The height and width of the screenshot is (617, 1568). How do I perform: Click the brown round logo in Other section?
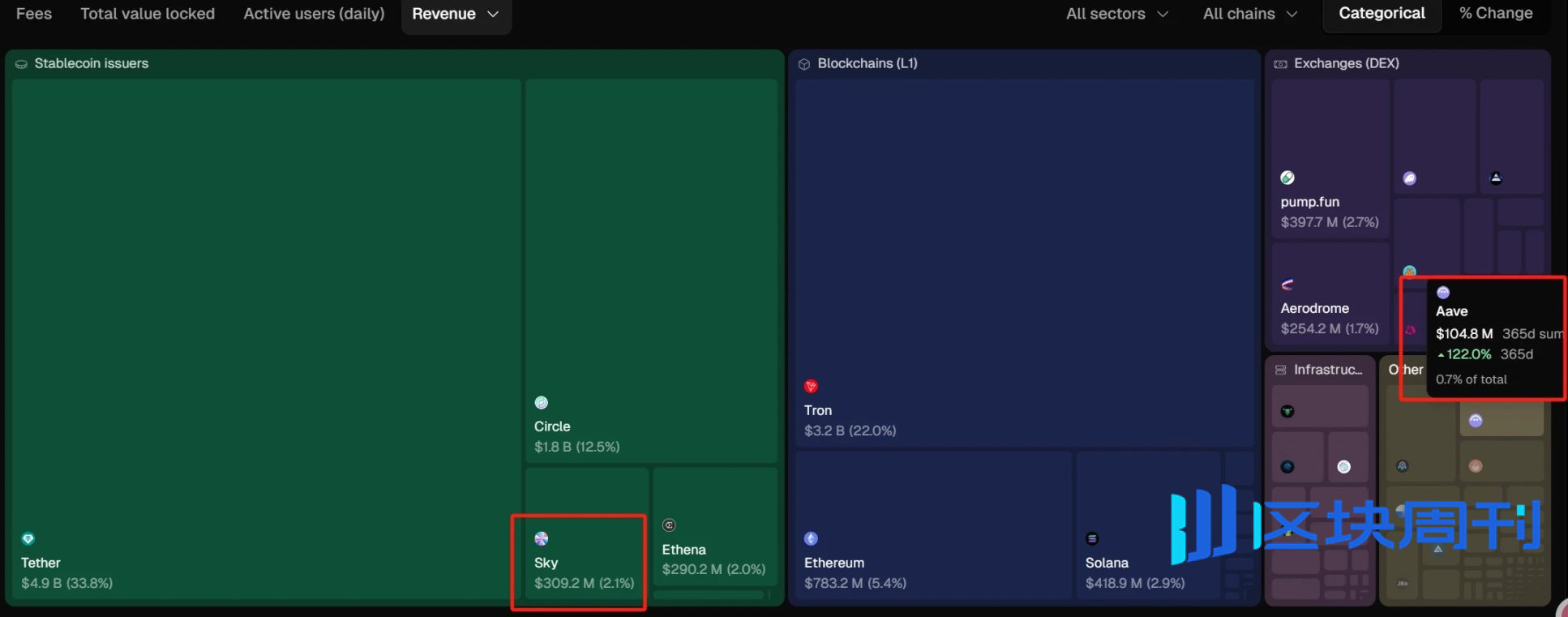tap(1476, 466)
